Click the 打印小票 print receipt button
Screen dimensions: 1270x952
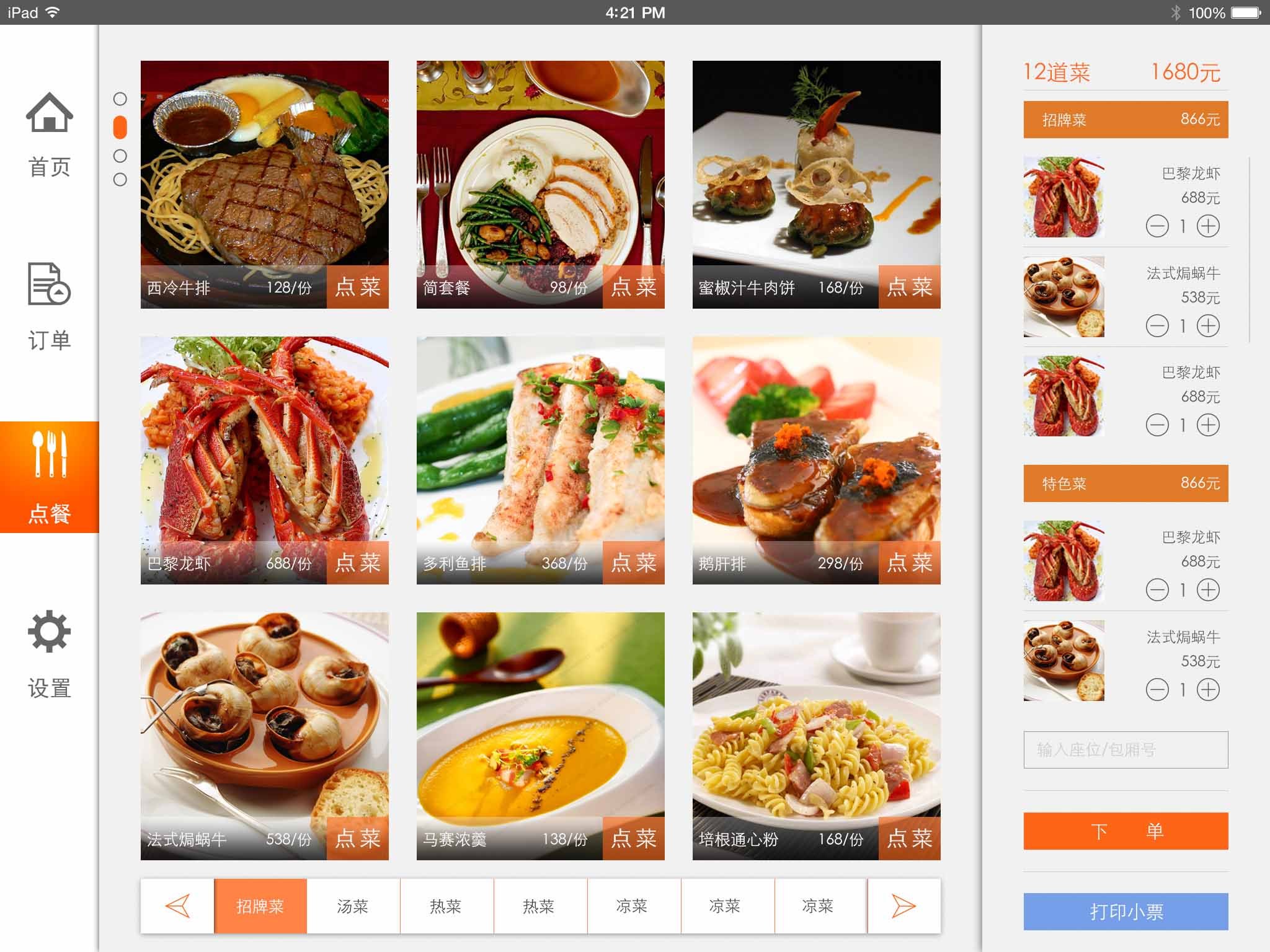1126,912
